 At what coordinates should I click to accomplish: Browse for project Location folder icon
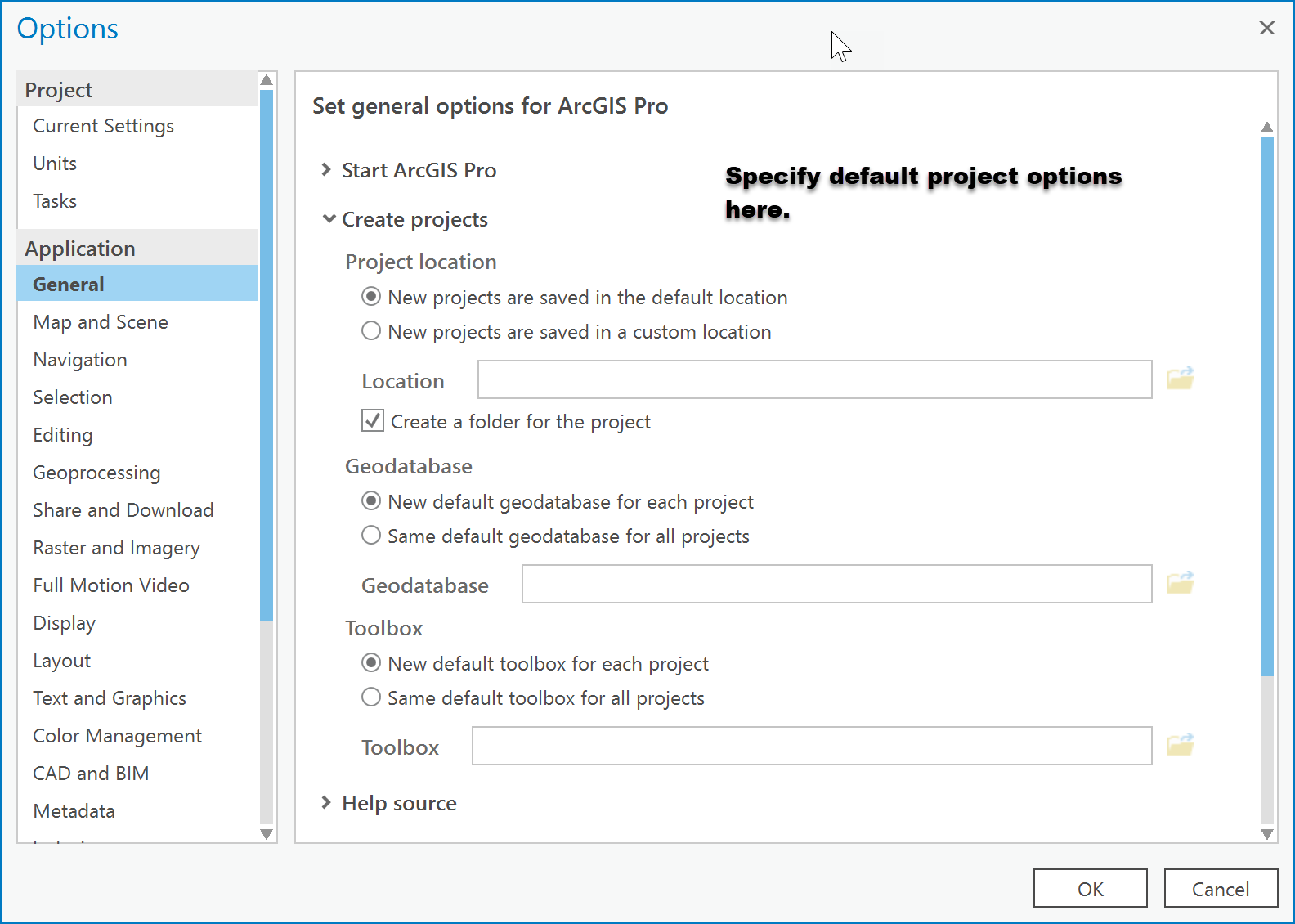1180,379
